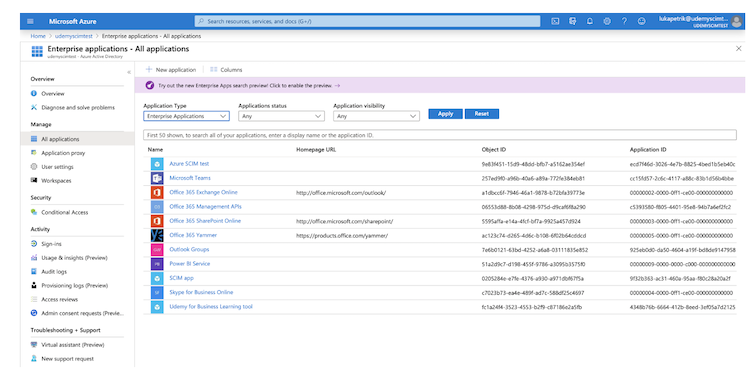Click the Apply filter button
This screenshot has height=380, width=750.
click(x=445, y=114)
